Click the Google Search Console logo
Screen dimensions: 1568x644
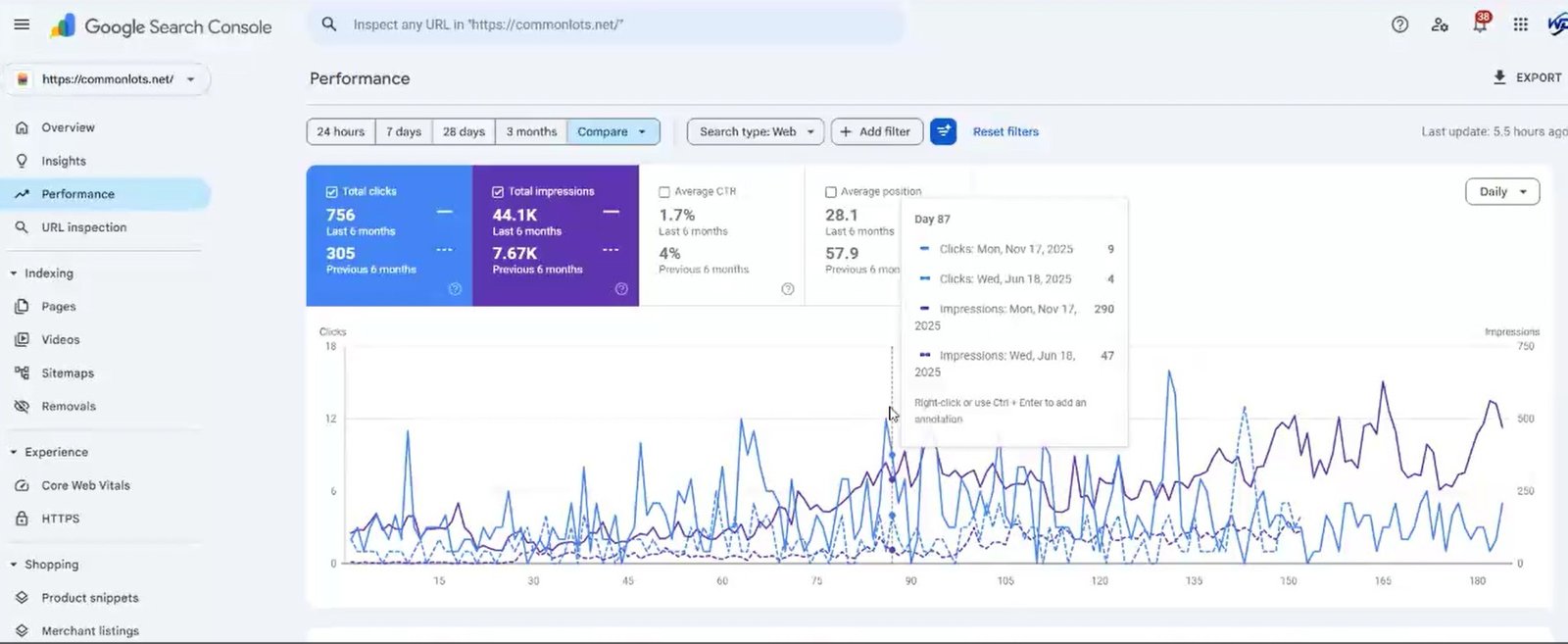pyautogui.click(x=162, y=26)
